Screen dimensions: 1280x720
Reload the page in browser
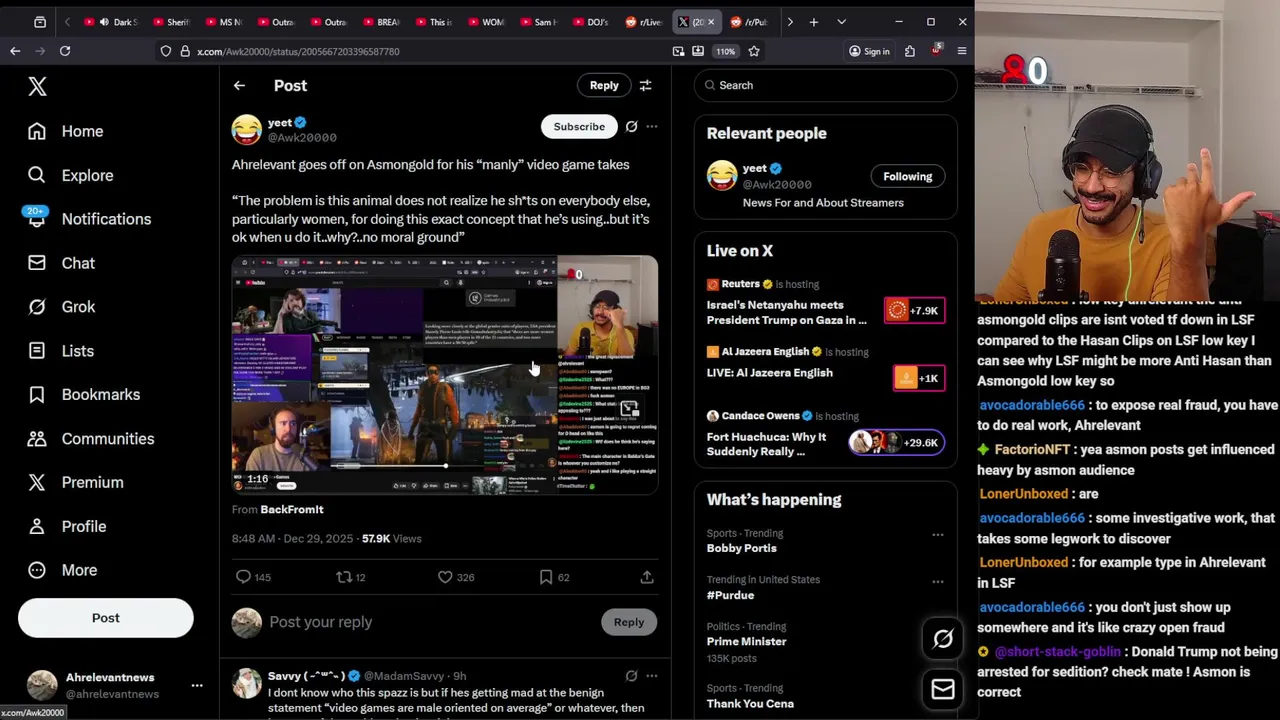[x=65, y=51]
